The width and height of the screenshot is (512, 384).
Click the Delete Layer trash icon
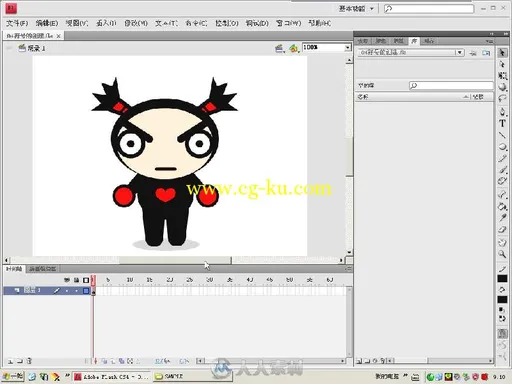point(29,361)
